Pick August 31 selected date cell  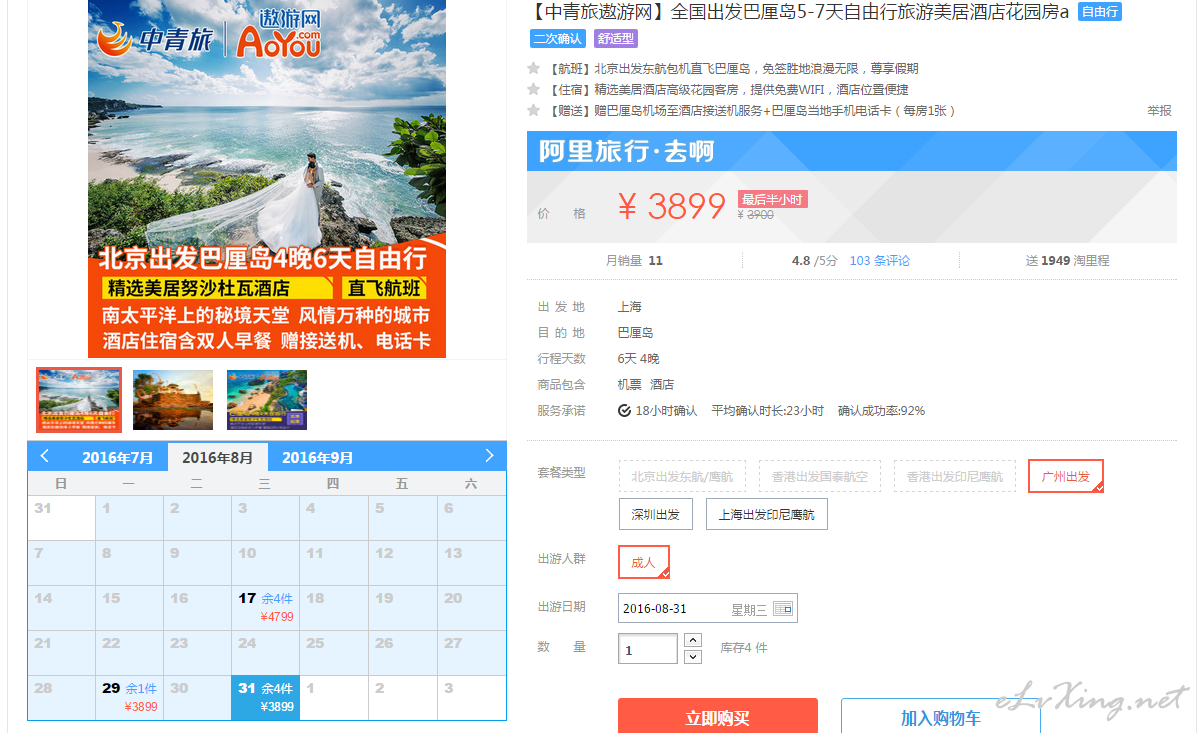265,697
